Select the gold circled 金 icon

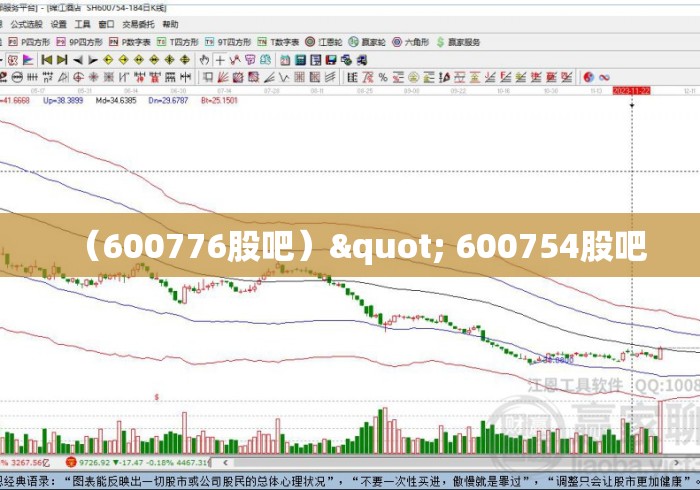click(x=413, y=77)
